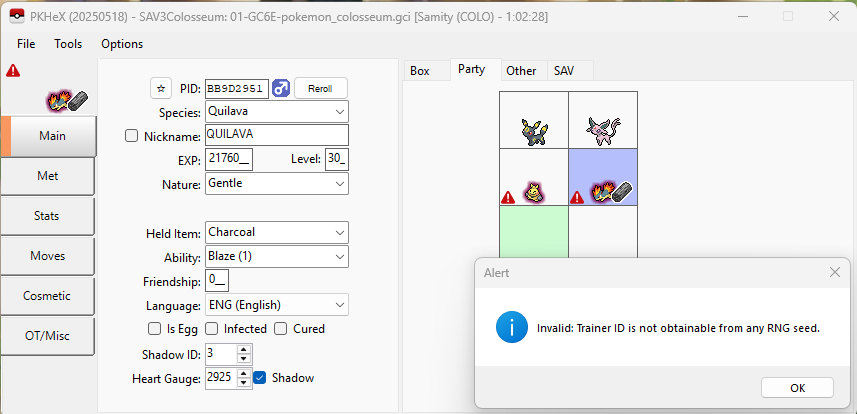Click the red legality warning icon at top left
Screen dimensions: 857x414
pos(13,70)
